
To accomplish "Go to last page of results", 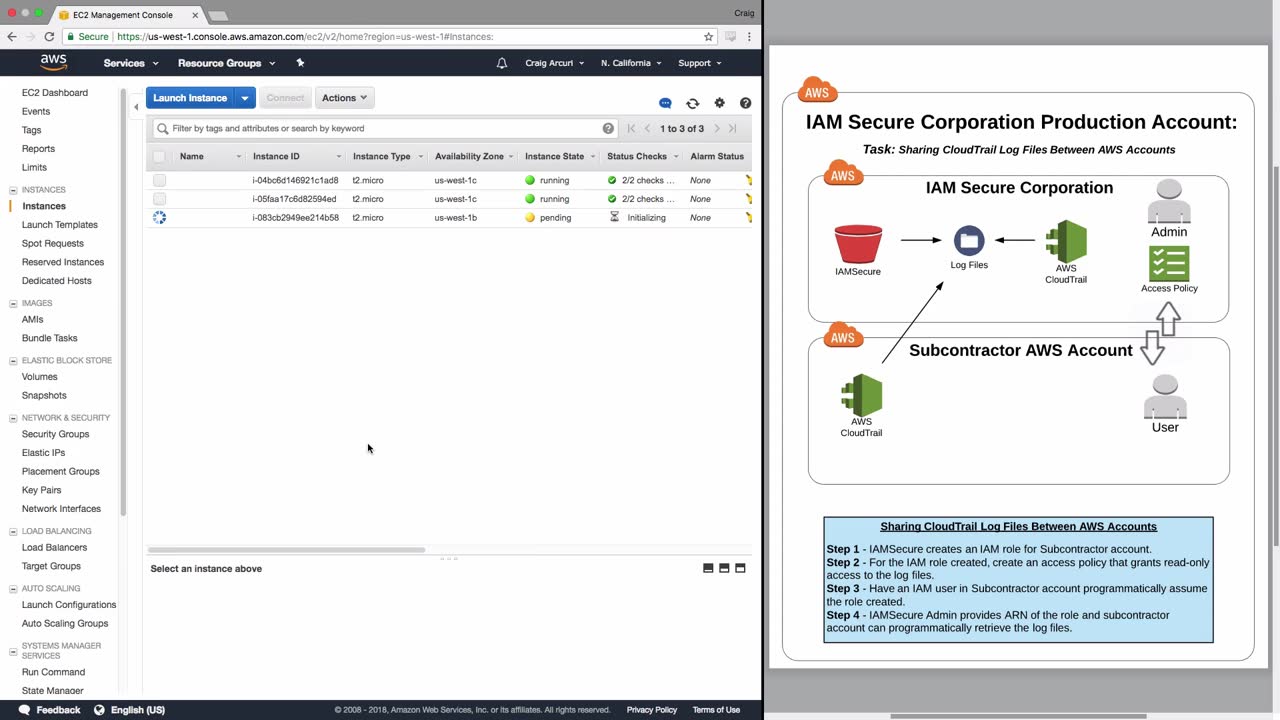I will coord(732,128).
